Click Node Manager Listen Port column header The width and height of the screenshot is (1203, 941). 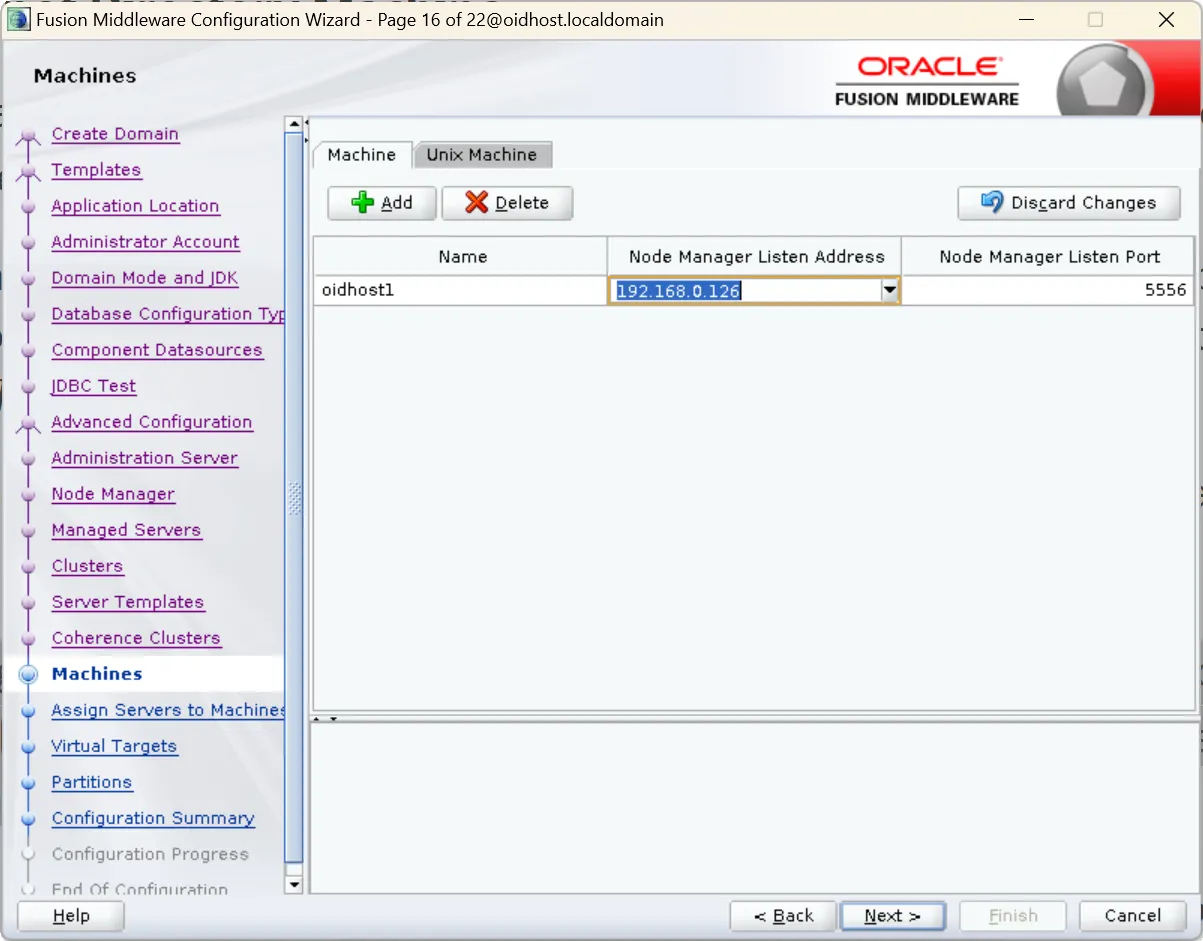pyautogui.click(x=1048, y=257)
